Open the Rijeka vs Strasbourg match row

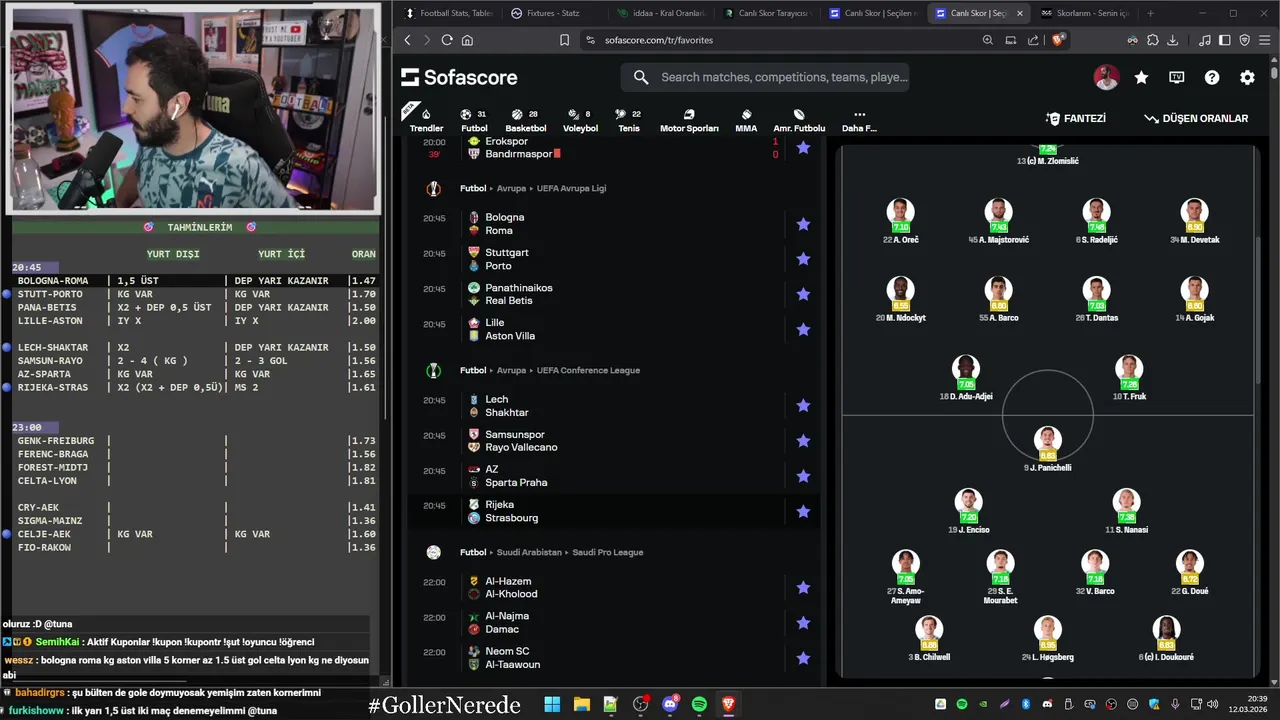[614, 511]
